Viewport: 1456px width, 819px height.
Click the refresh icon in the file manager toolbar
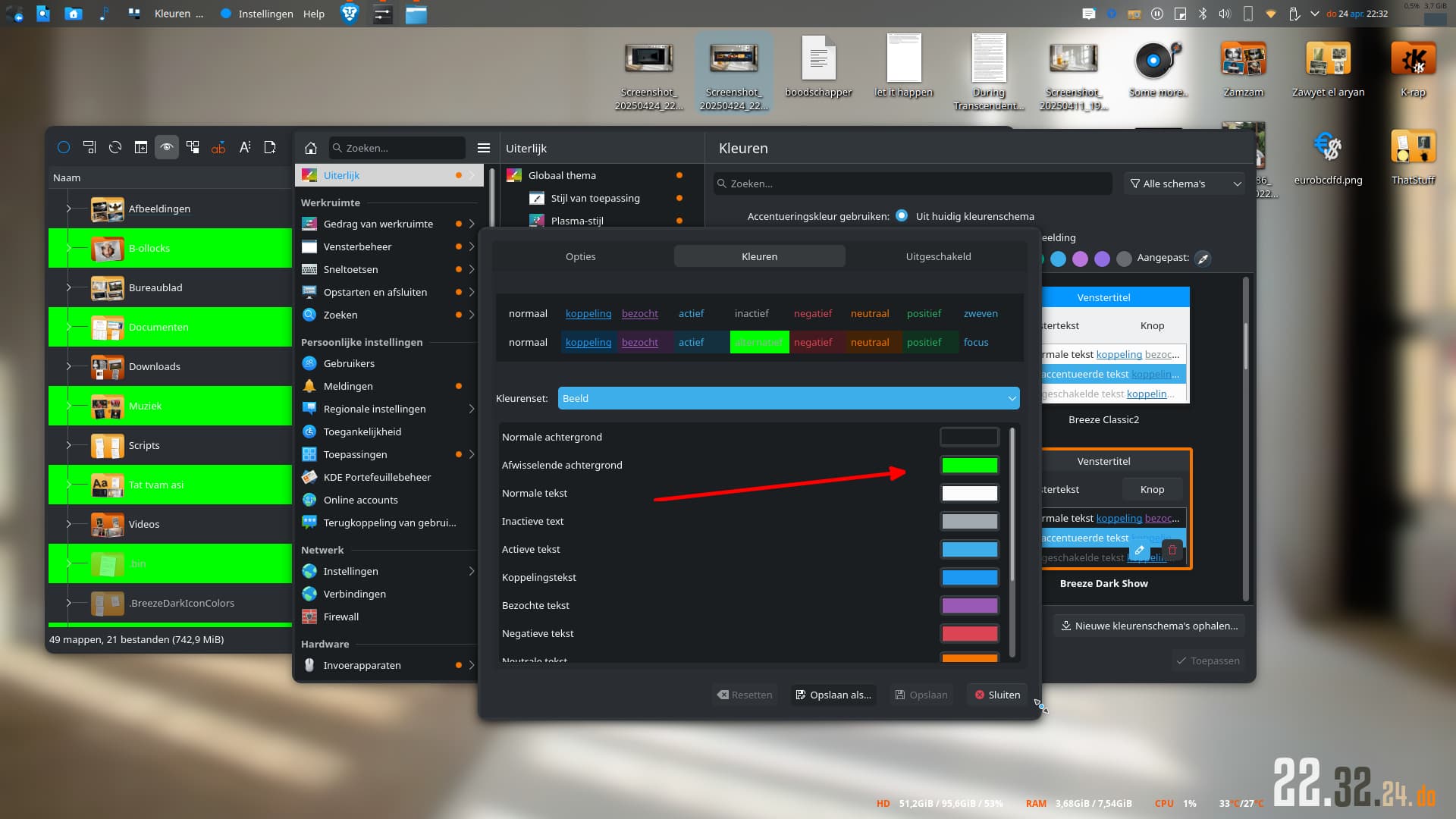(x=115, y=148)
